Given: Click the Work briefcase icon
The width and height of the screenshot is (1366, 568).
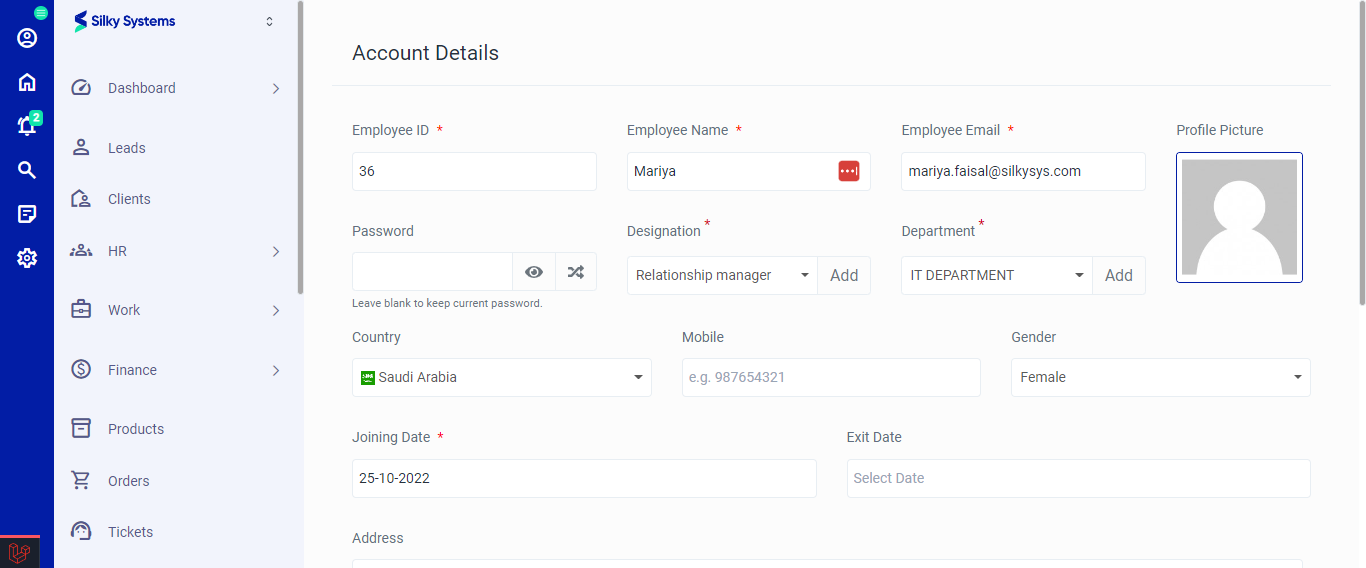Looking at the screenshot, I should tap(81, 310).
